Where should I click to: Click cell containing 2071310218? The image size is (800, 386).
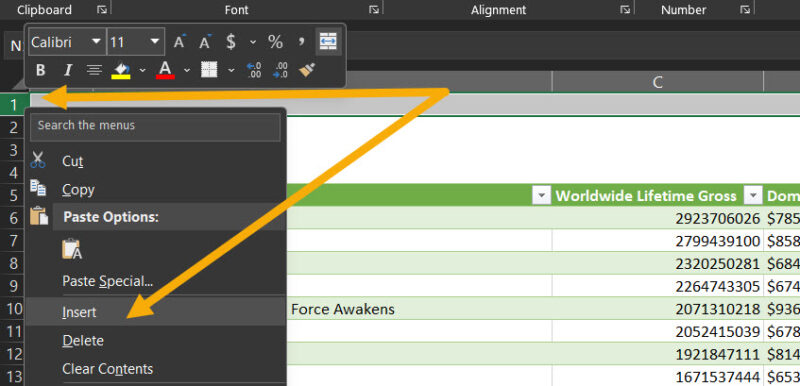658,309
